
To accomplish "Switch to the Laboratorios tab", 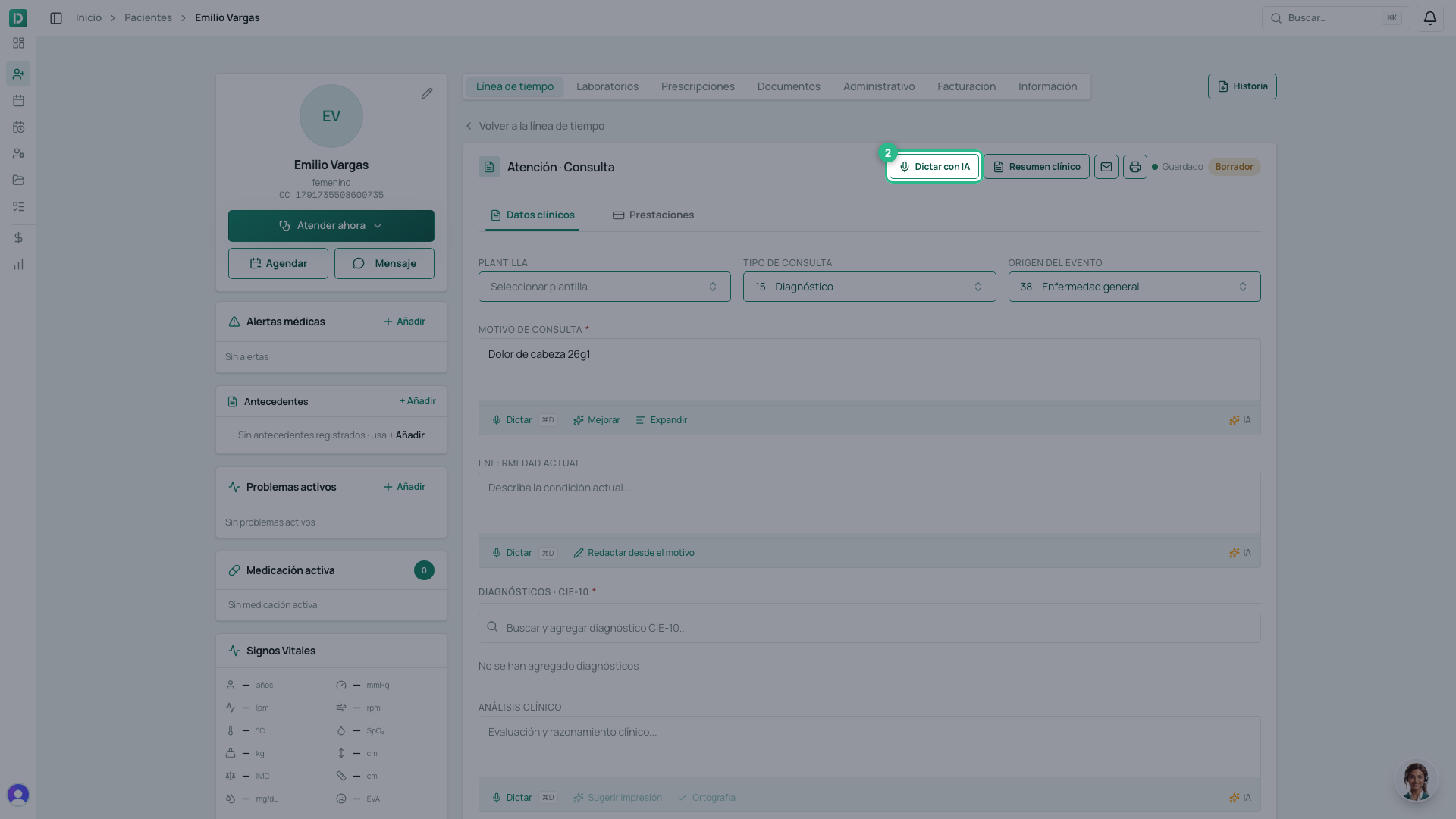I will point(607,86).
